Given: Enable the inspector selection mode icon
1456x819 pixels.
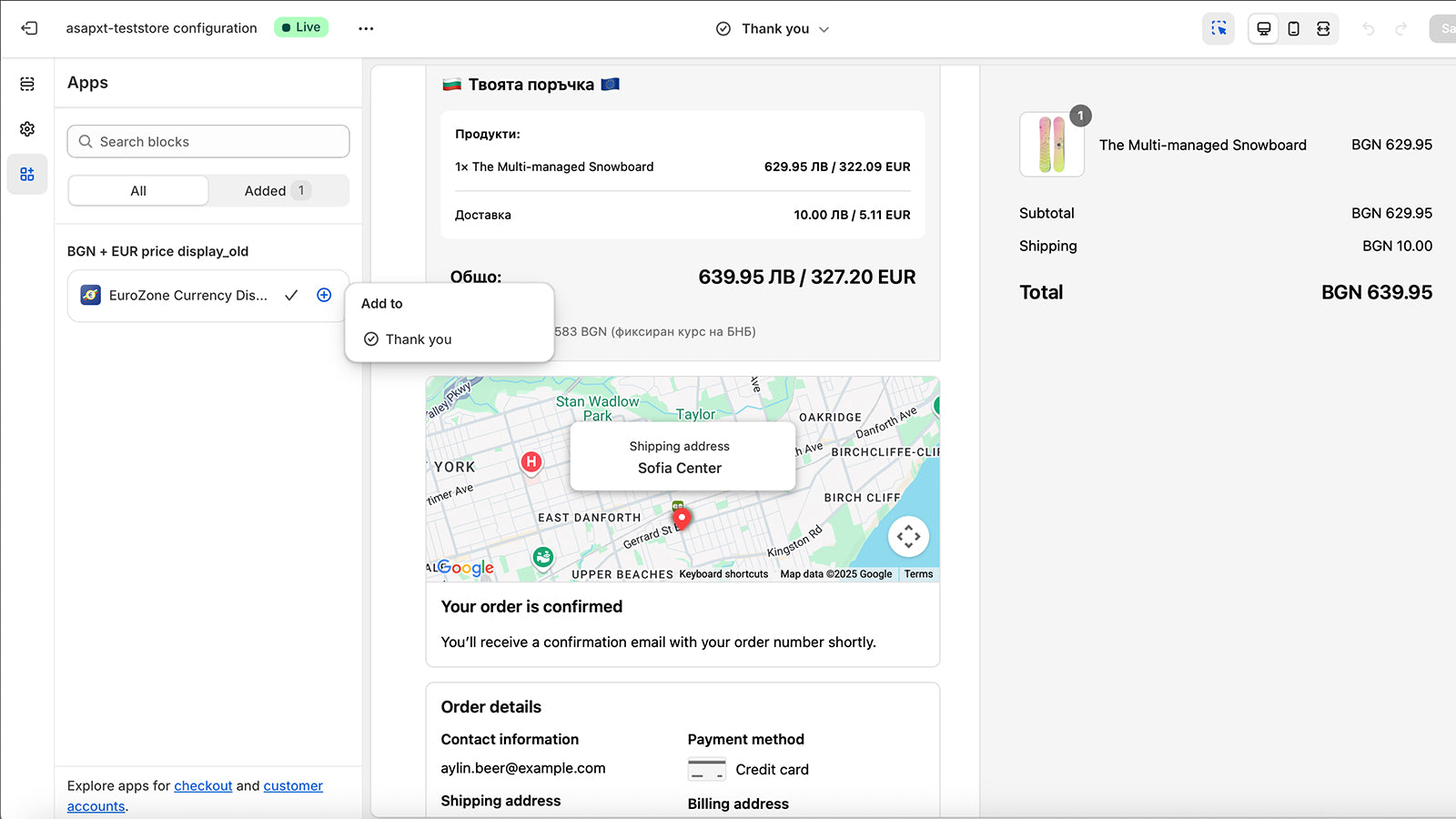Looking at the screenshot, I should 1218,28.
